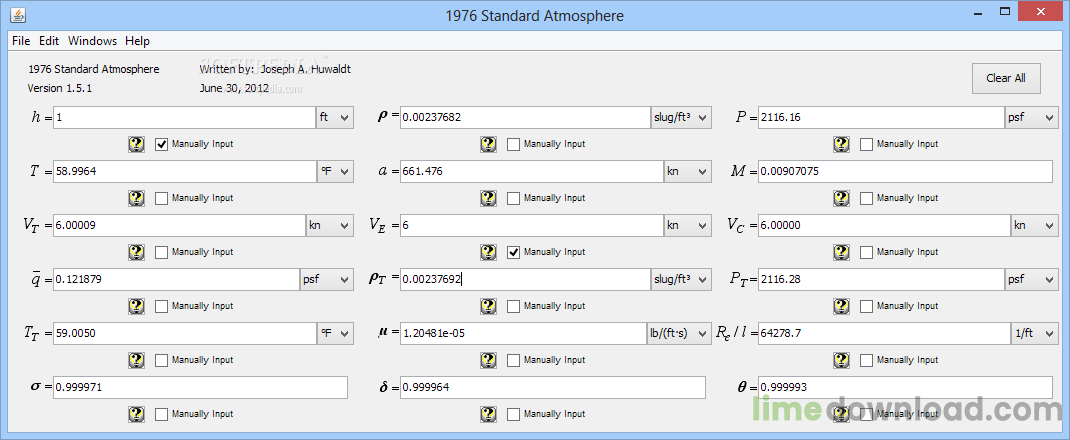Screen dimensions: 1070x440
Task: Expand speed of sound unit dropdown kn
Action: [687, 172]
